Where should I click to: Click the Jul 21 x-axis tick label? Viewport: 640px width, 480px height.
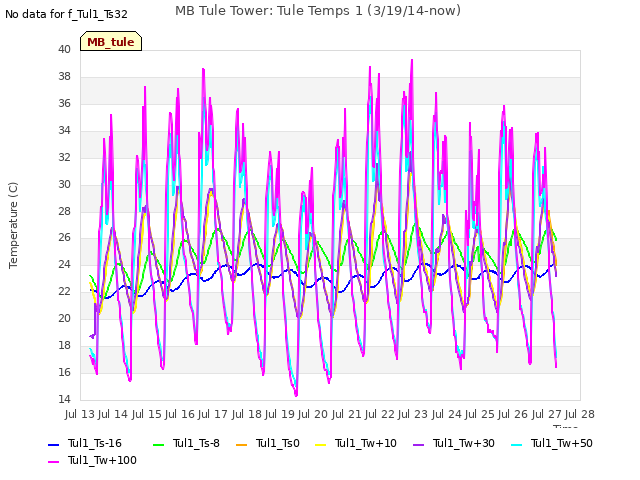tap(347, 414)
